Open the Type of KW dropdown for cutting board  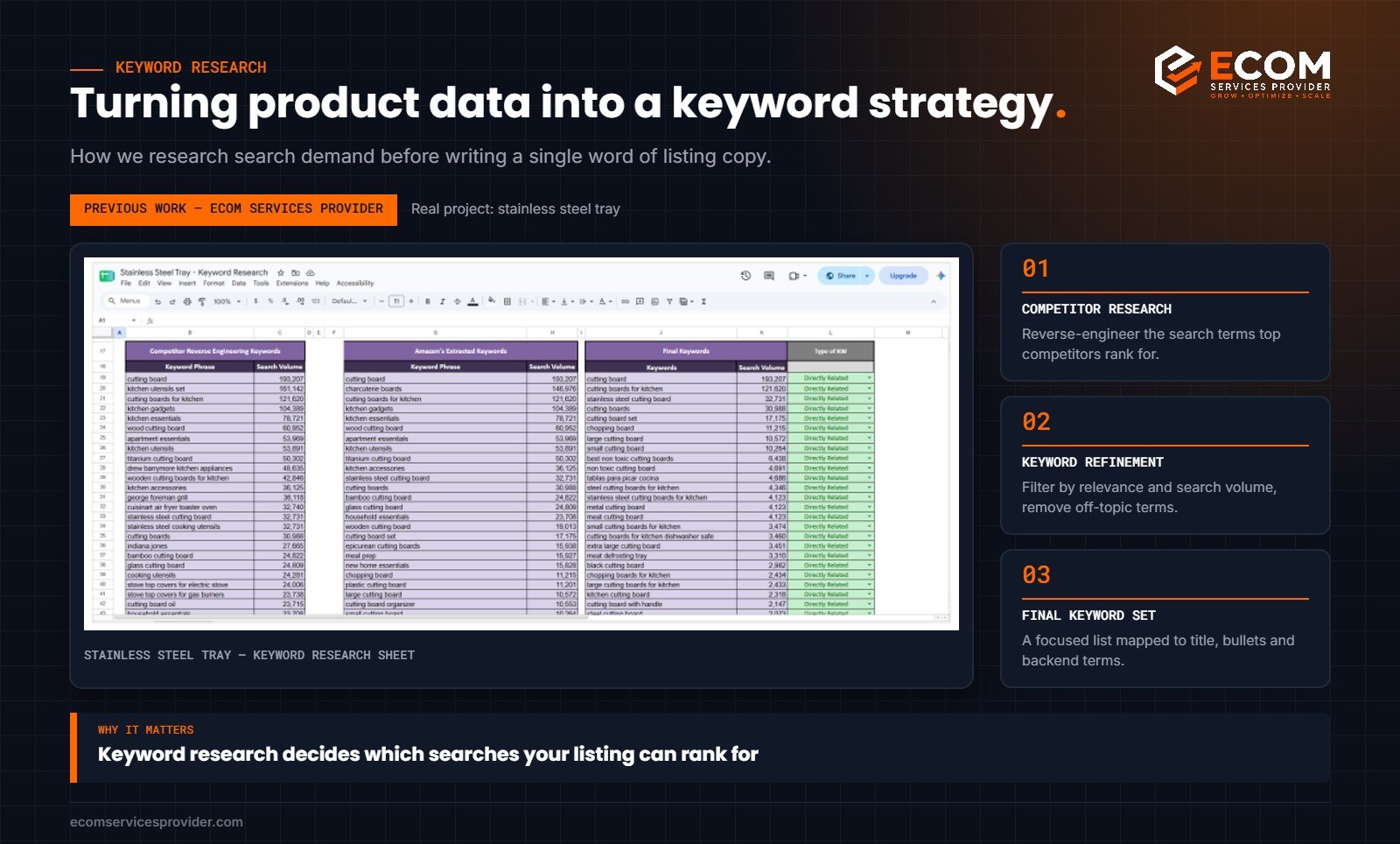(x=870, y=379)
